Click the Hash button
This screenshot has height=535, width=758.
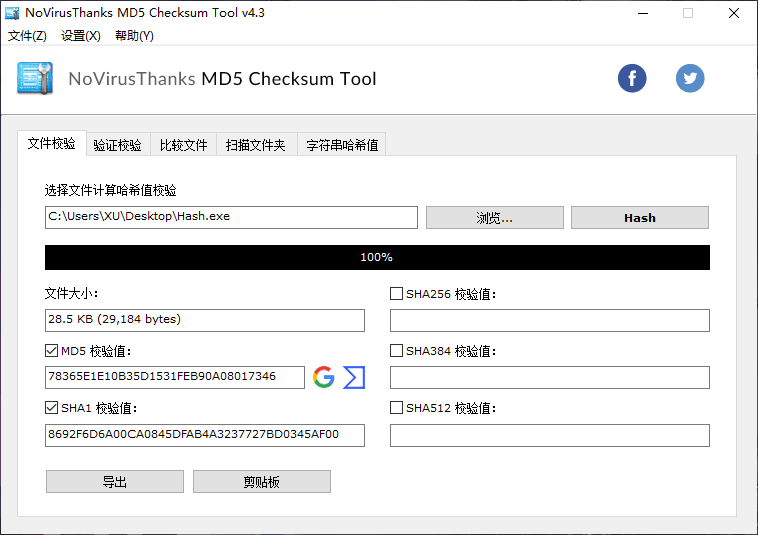click(x=640, y=218)
